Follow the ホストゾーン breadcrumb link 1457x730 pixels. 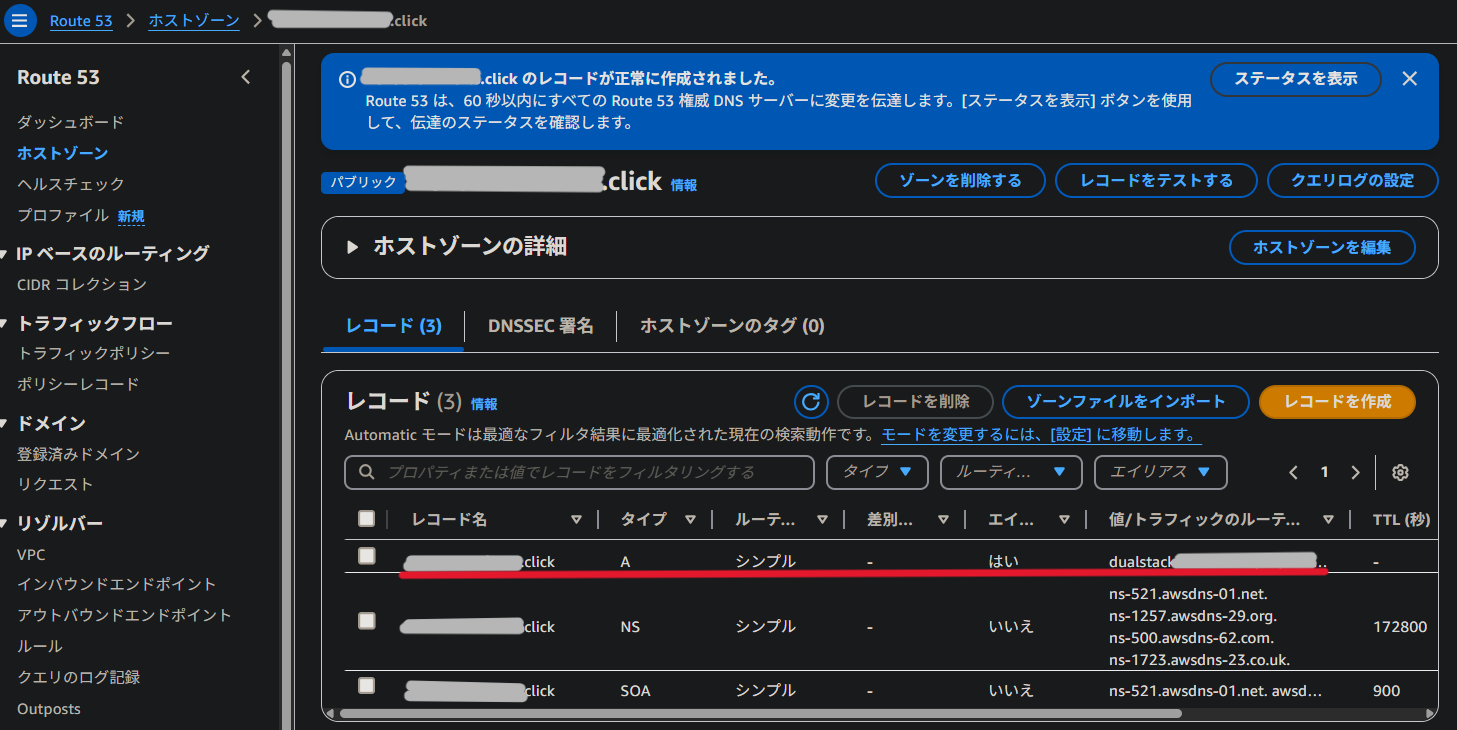point(194,21)
